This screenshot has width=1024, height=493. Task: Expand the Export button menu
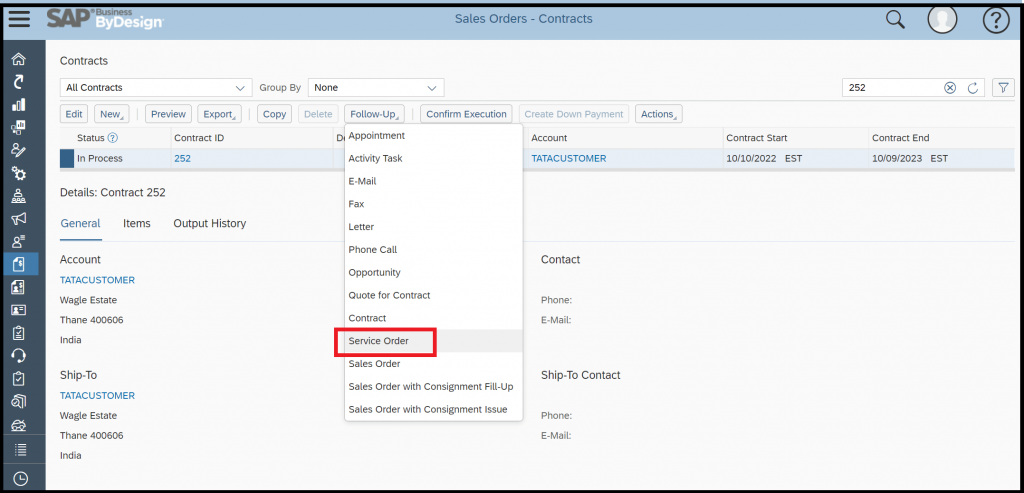[x=219, y=114]
